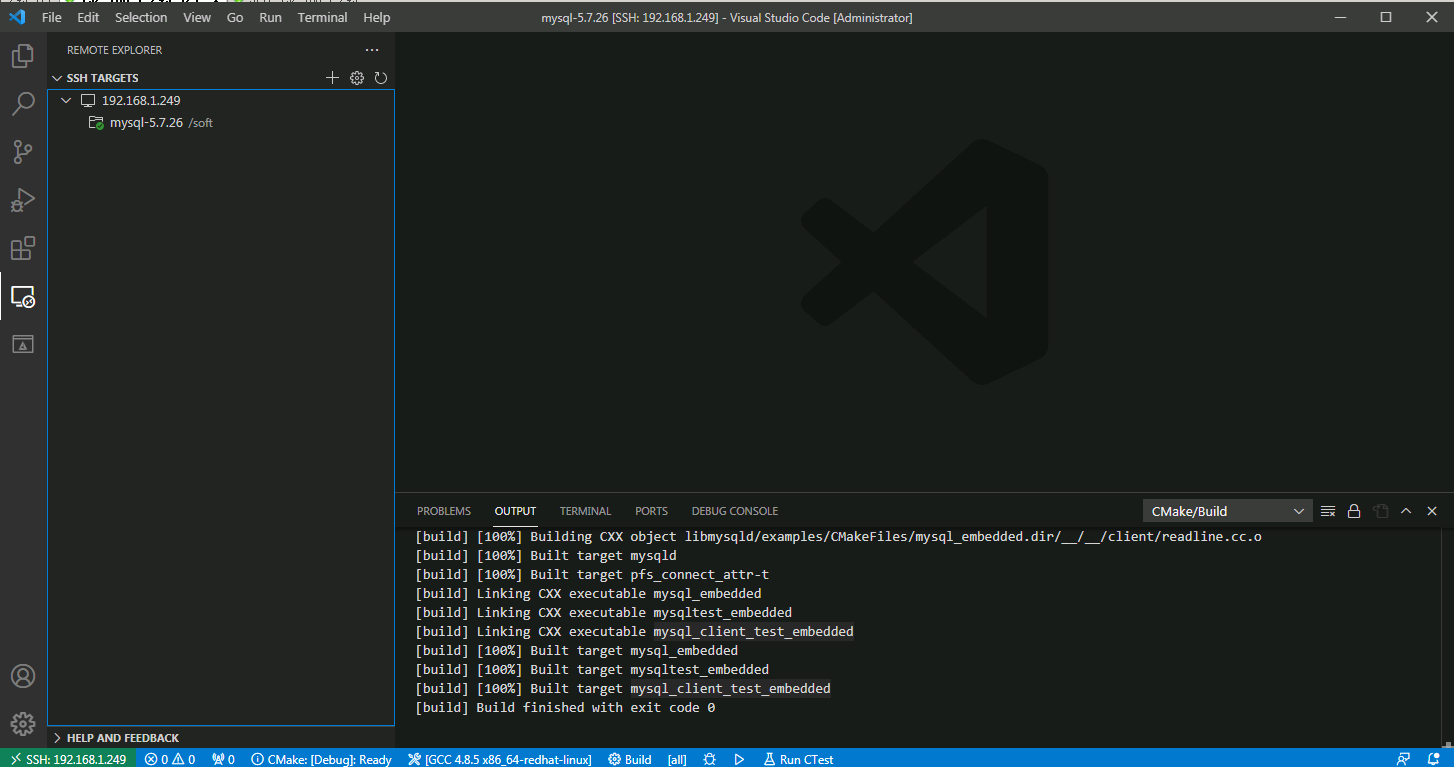Open the Run and Debug view

click(23, 200)
